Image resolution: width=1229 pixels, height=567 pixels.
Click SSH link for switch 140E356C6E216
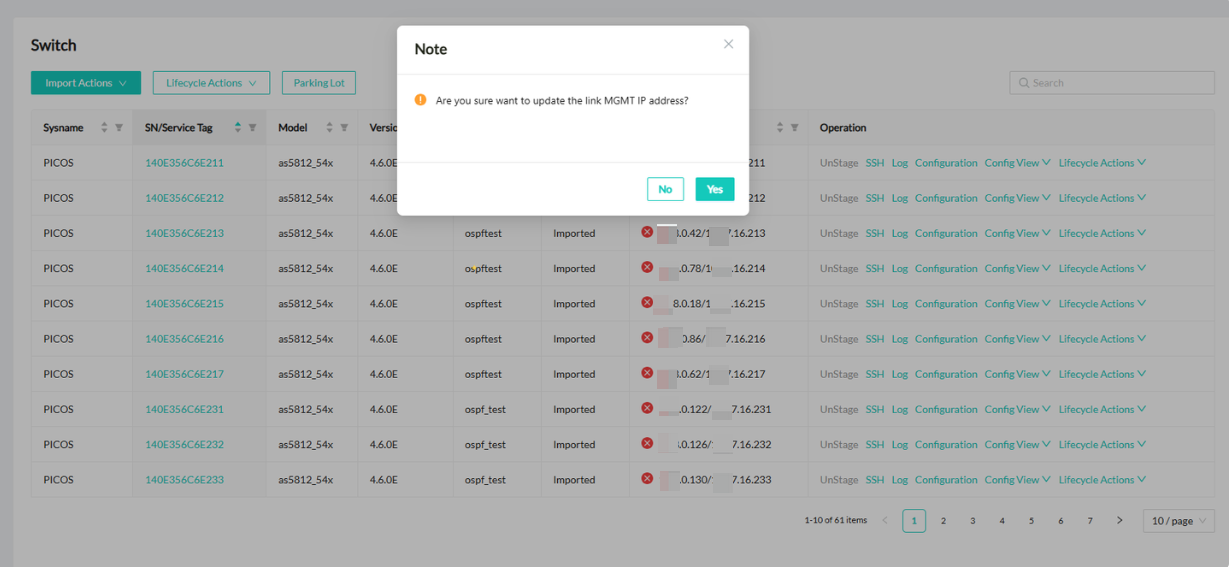875,339
